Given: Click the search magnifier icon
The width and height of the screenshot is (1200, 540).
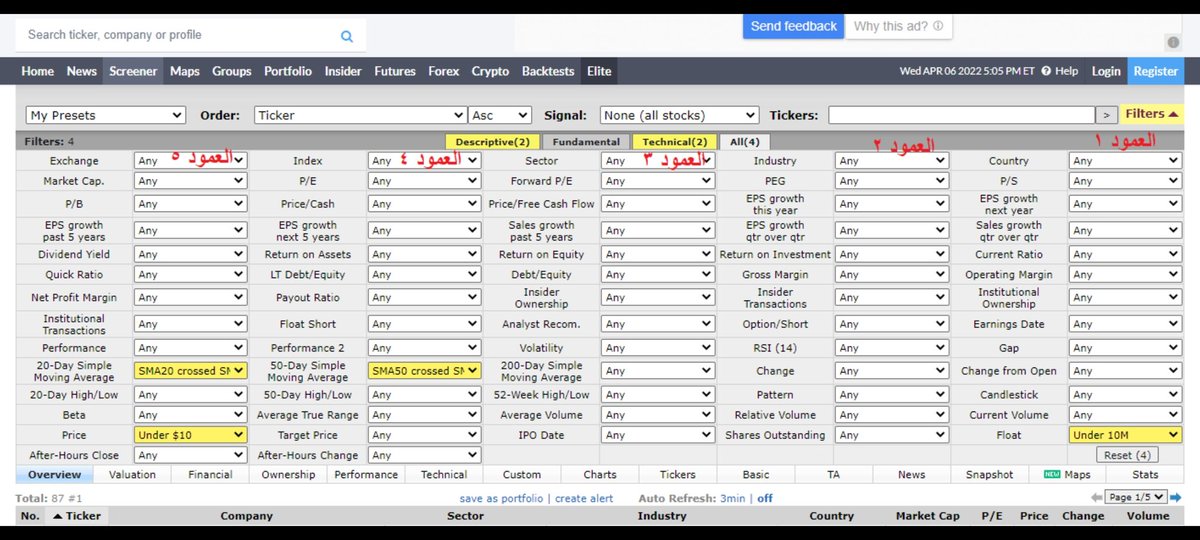Looking at the screenshot, I should [x=347, y=36].
